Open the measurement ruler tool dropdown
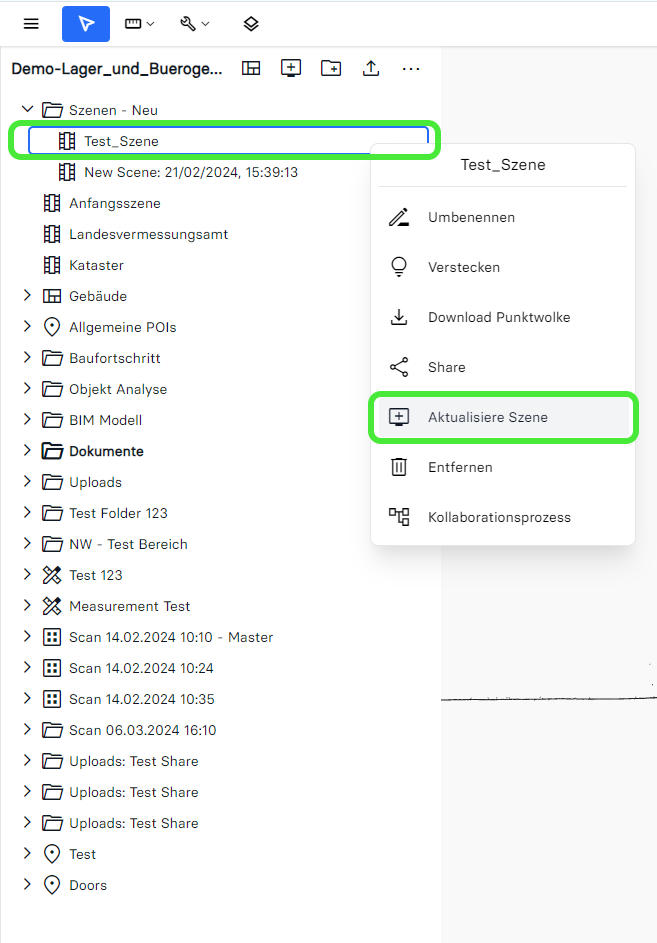This screenshot has width=657, height=943. [139, 24]
